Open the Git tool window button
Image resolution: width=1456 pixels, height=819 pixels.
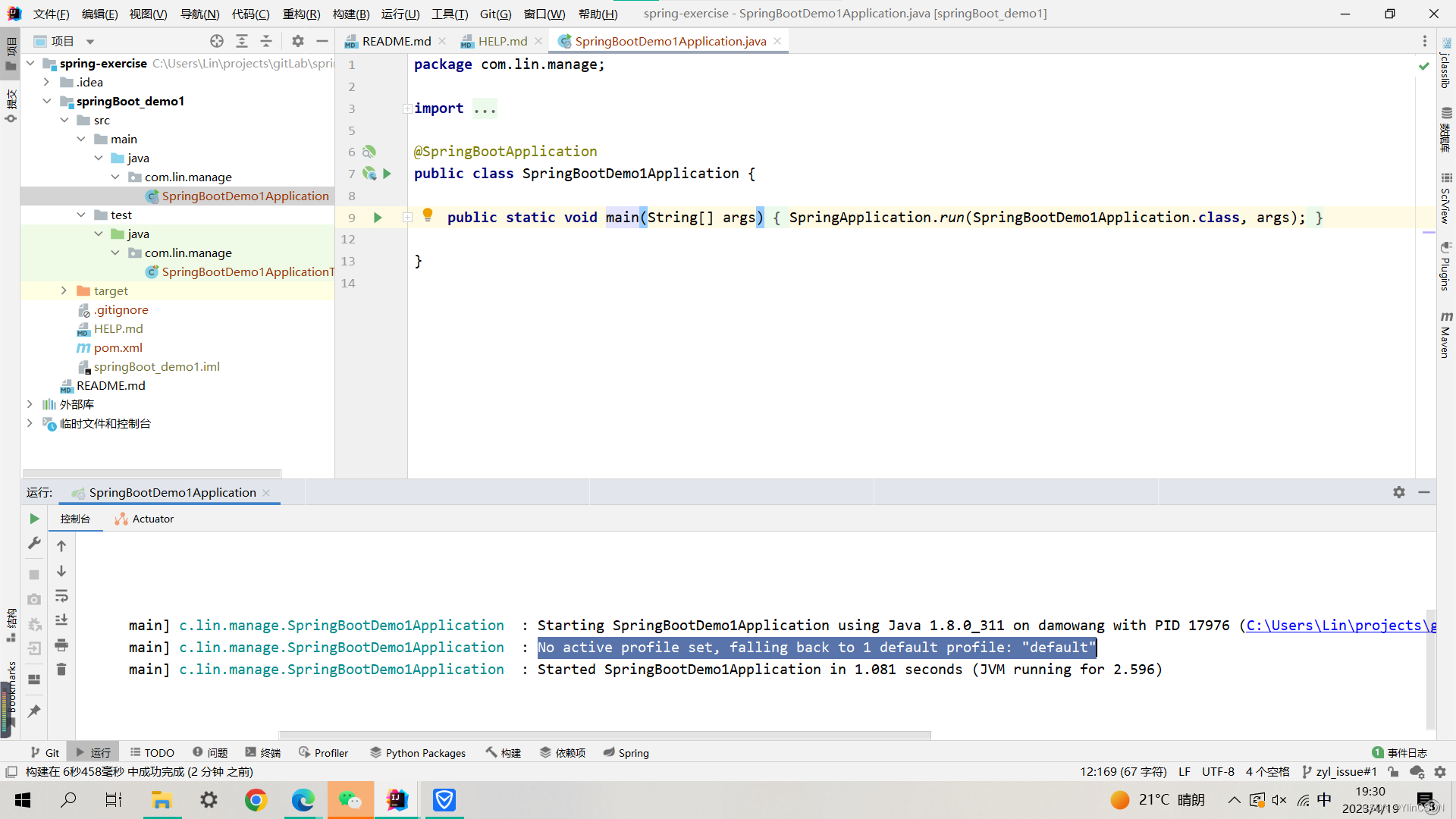click(45, 752)
